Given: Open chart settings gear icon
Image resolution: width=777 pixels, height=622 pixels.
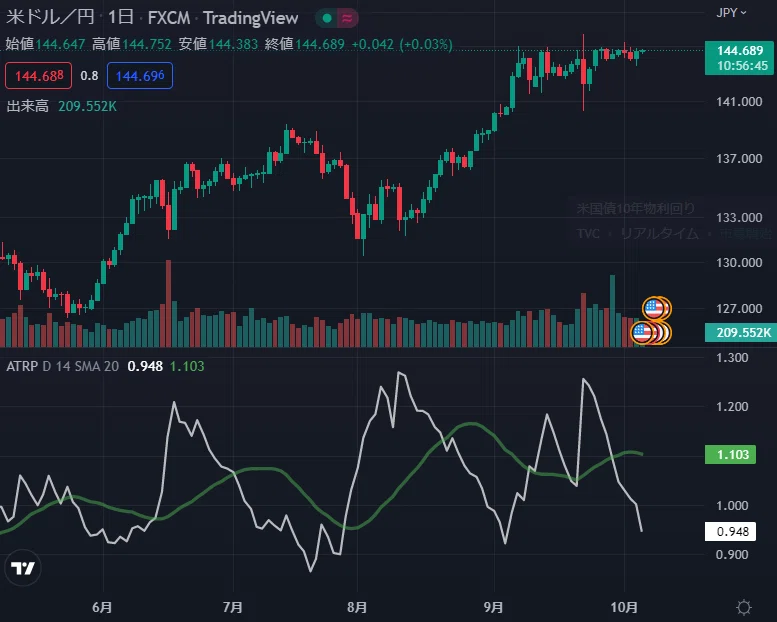Looking at the screenshot, I should click(x=744, y=607).
